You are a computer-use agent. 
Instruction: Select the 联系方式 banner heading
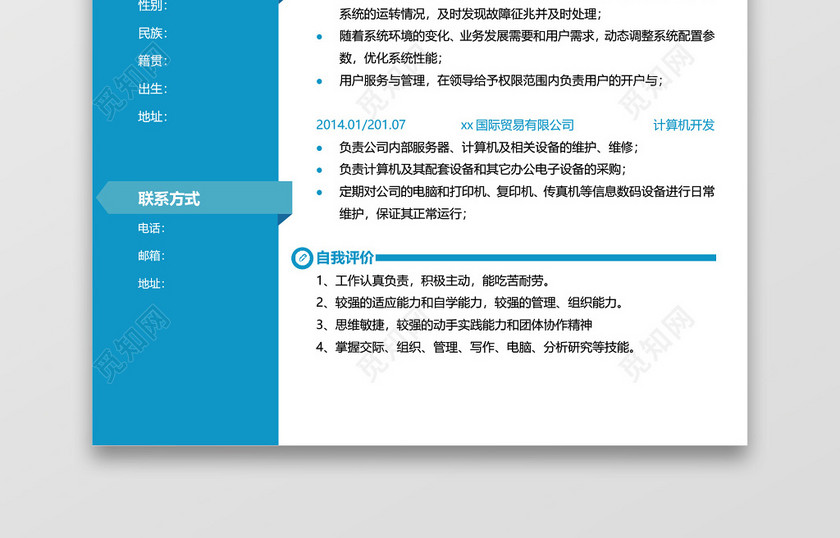169,199
